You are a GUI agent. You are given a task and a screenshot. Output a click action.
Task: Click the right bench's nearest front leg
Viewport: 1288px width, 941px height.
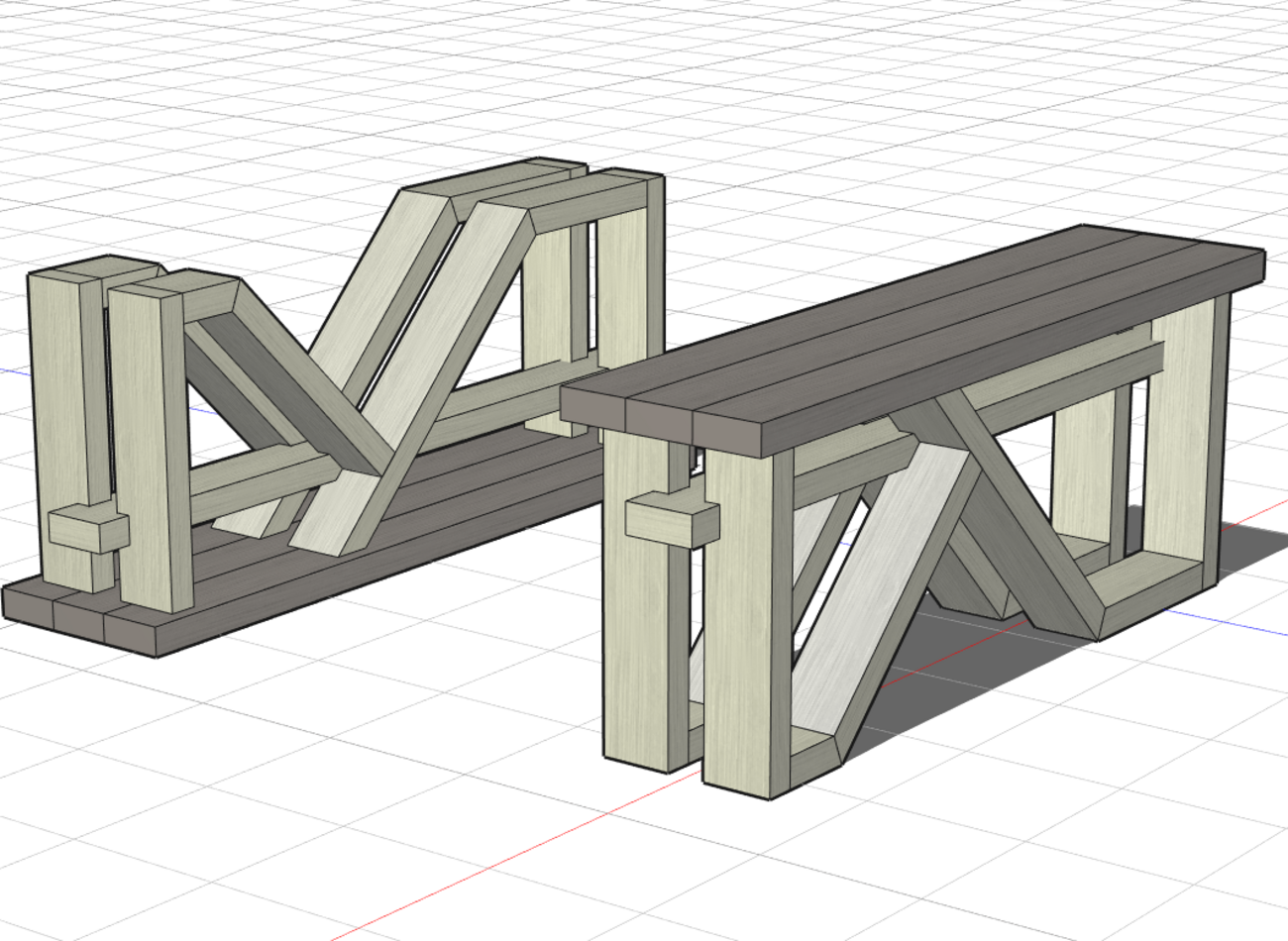[745, 624]
